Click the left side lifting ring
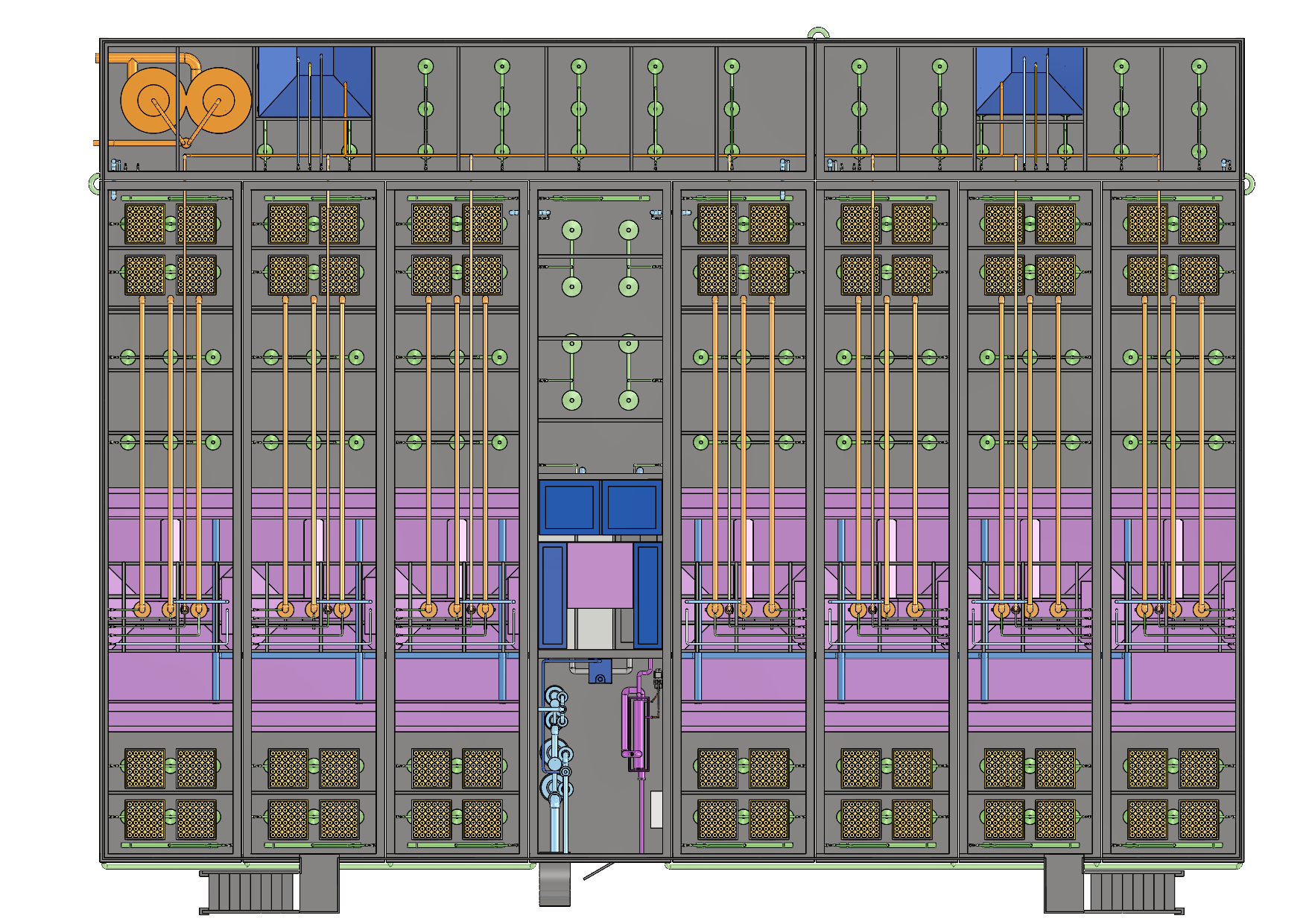Viewport: 1306px width, 924px height. [95, 182]
